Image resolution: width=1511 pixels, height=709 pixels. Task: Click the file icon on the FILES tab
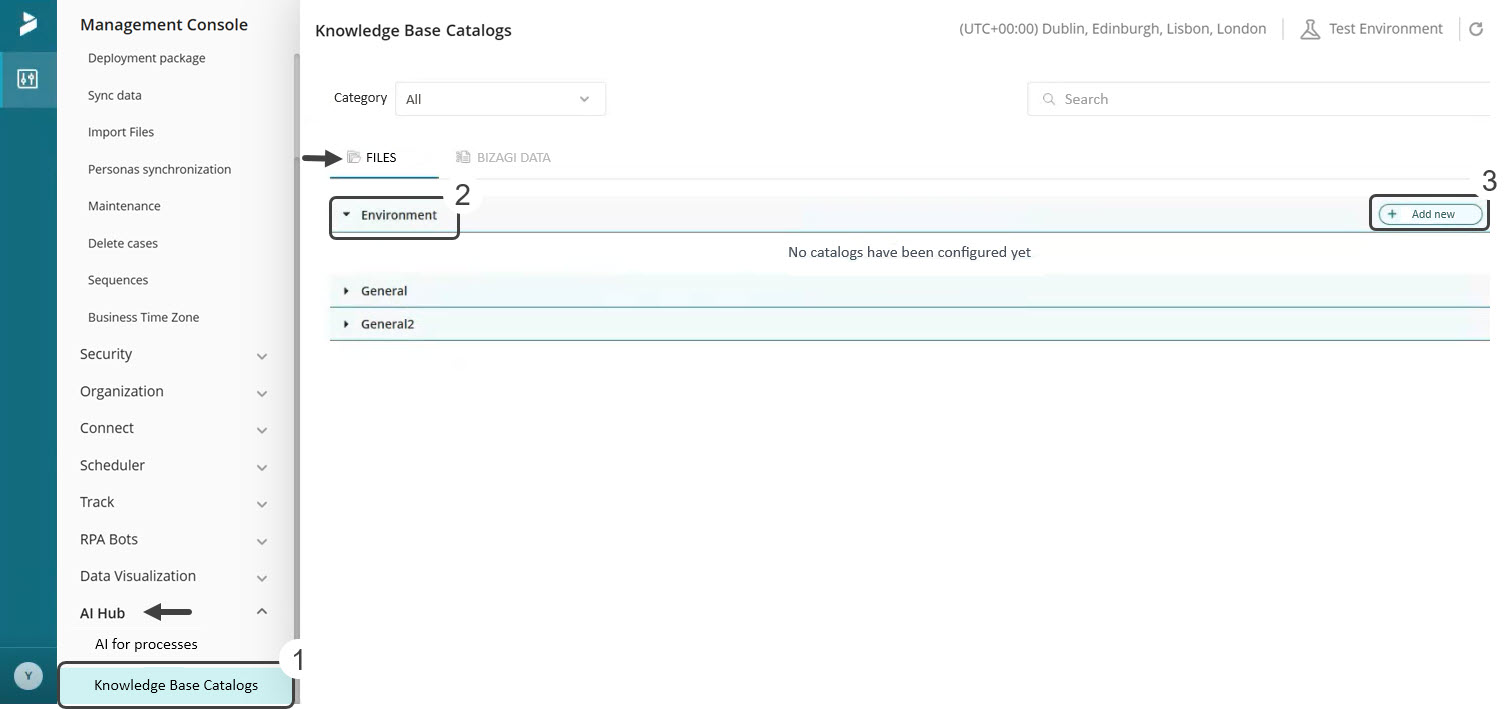pyautogui.click(x=353, y=157)
